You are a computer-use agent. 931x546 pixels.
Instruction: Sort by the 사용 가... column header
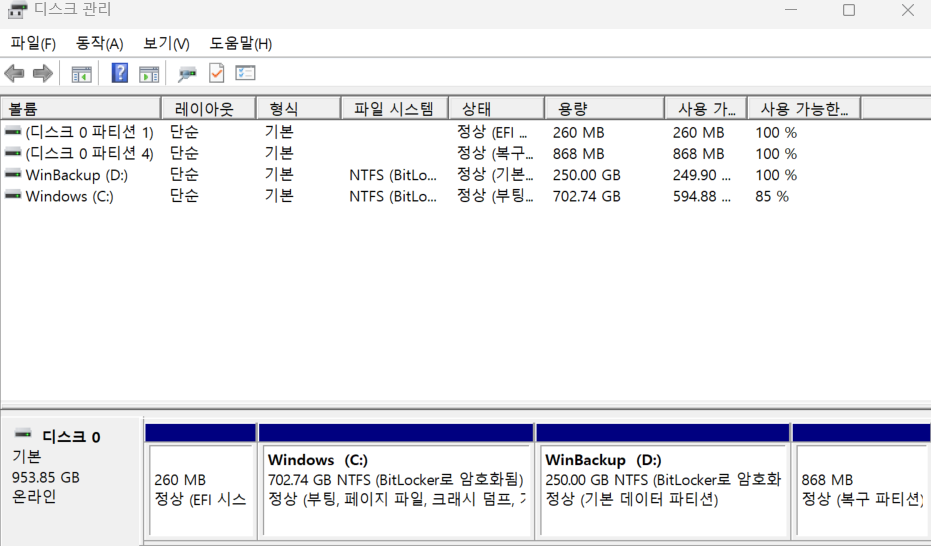(706, 109)
